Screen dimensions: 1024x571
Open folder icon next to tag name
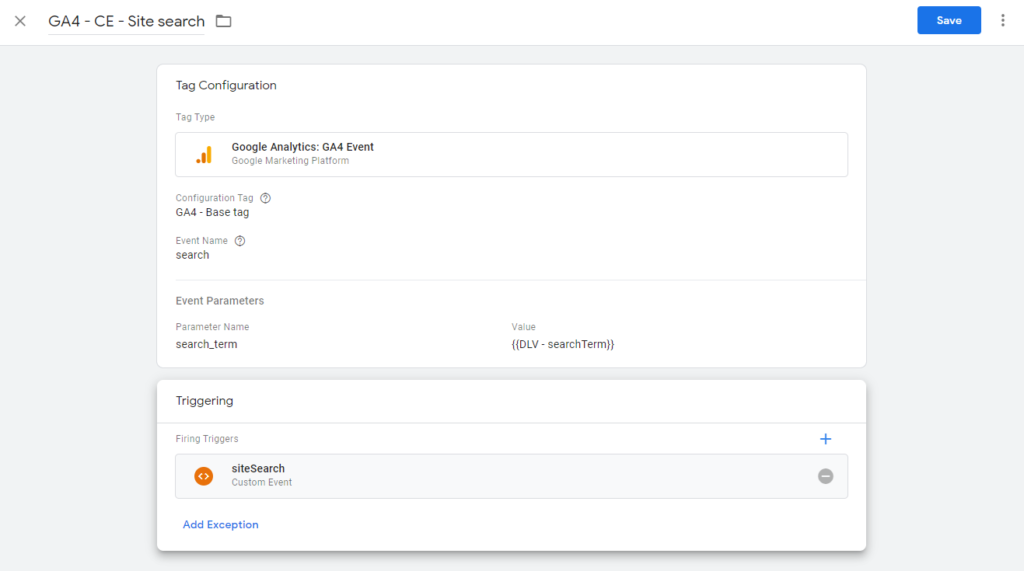(x=223, y=21)
